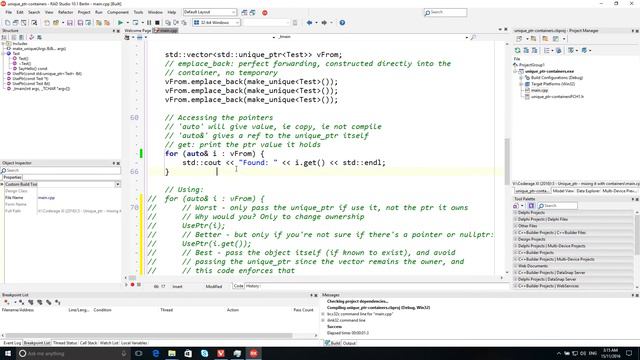Switch to the Watch List tab
Viewport: 640px width, 360px height.
(109, 343)
